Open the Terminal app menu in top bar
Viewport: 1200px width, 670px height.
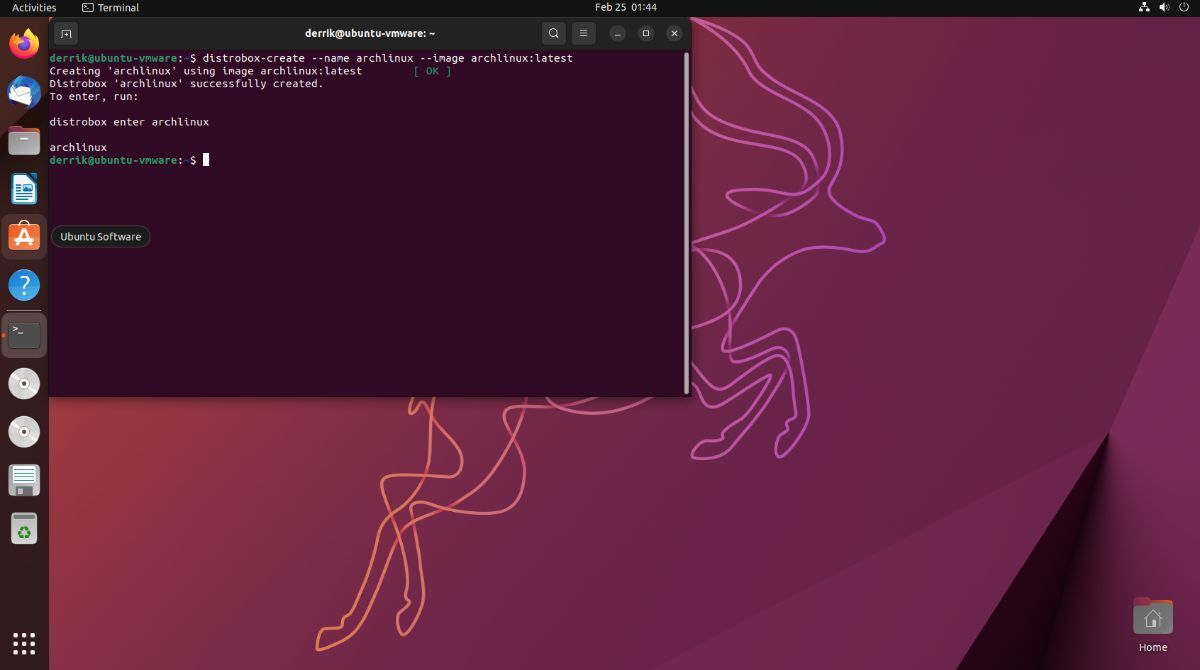click(110, 7)
